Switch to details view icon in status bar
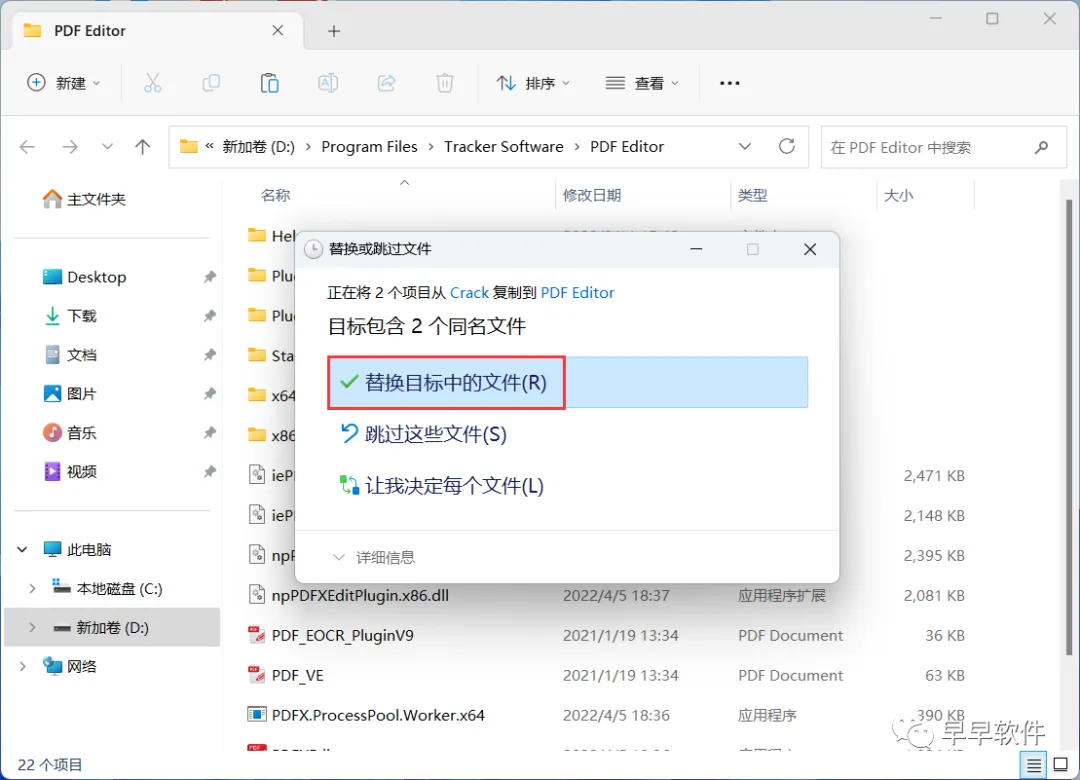Viewport: 1080px width, 780px height. click(1033, 764)
